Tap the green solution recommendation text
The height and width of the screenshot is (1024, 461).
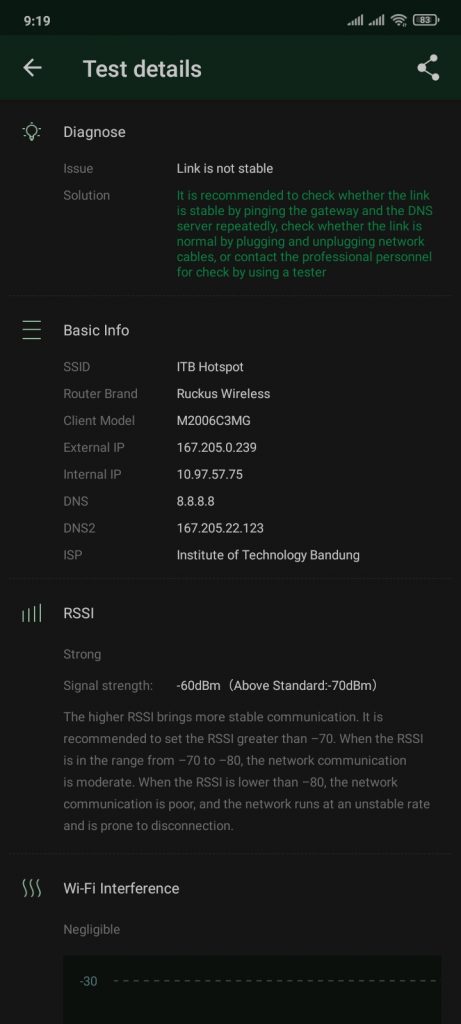coord(304,234)
